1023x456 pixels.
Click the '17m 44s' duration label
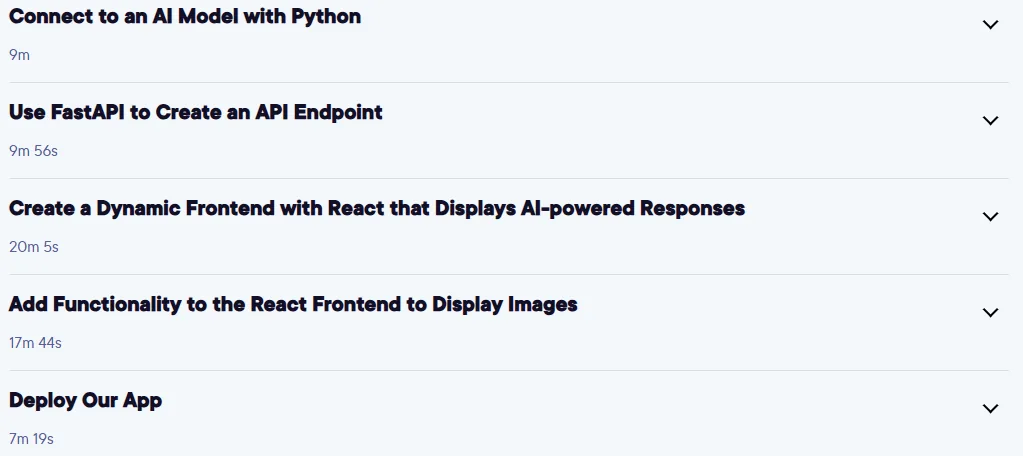pos(35,343)
